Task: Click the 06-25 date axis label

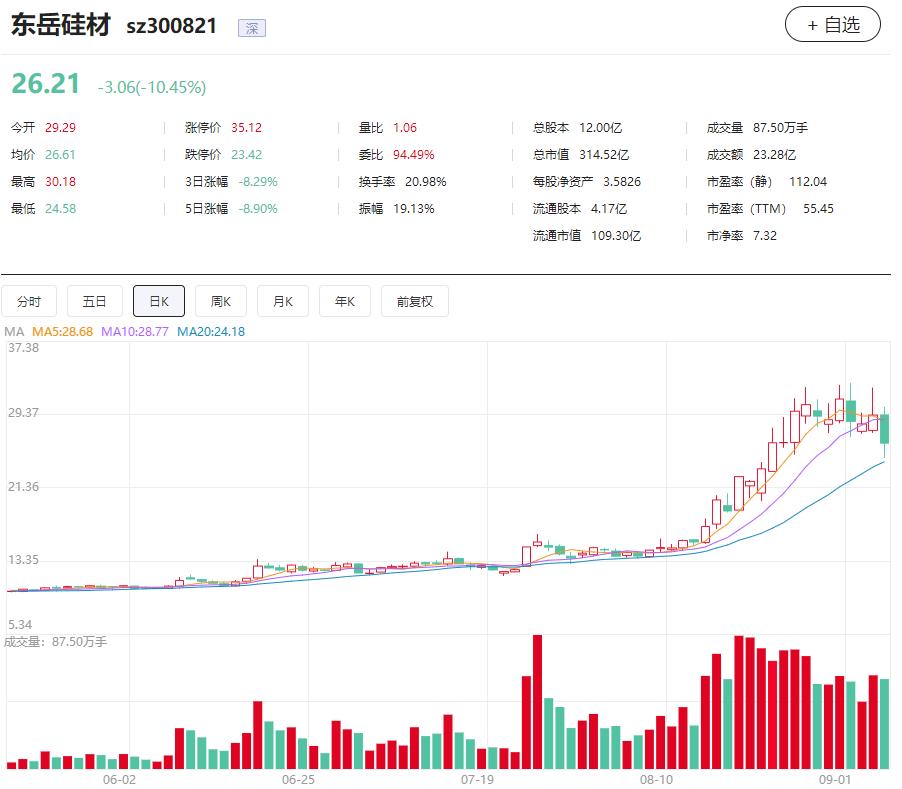Action: click(298, 780)
